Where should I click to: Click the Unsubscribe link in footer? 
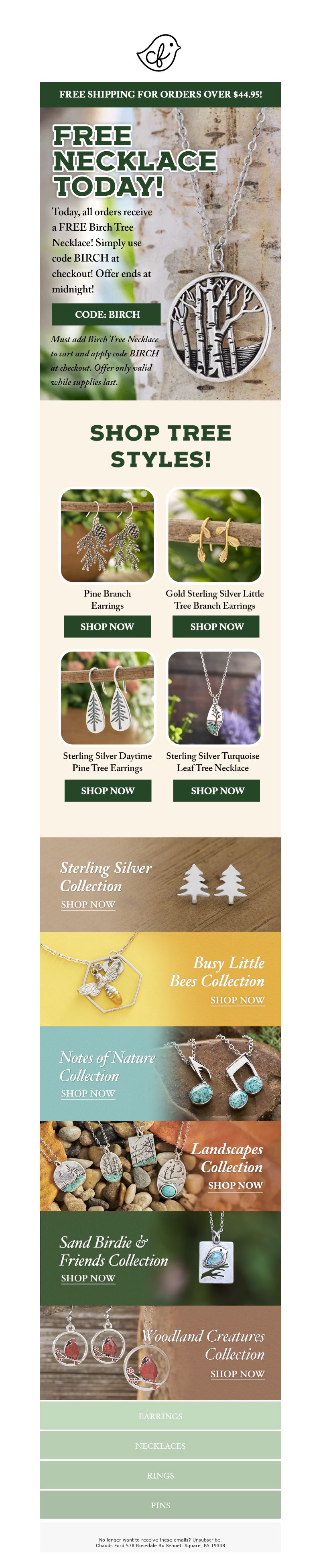(207, 1540)
